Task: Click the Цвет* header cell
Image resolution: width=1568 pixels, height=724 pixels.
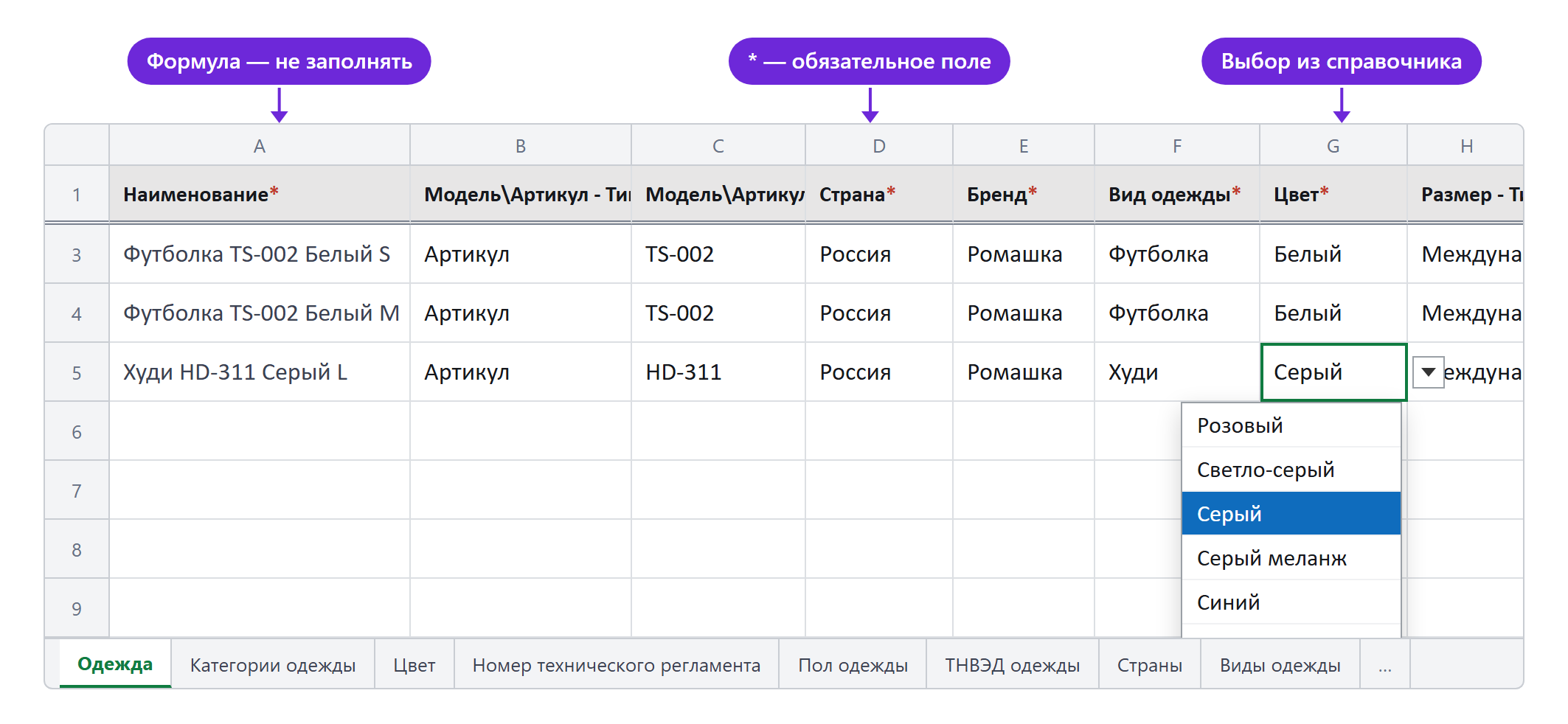Action: [1333, 194]
